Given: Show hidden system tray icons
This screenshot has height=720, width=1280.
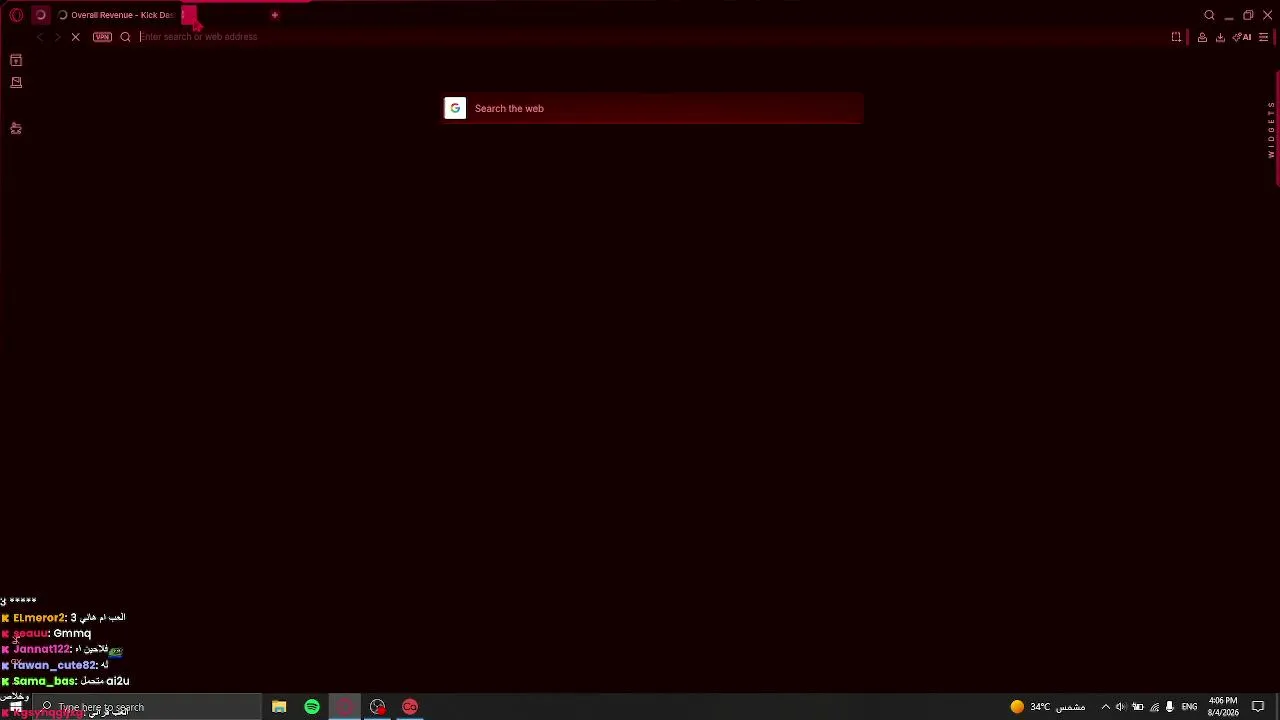Looking at the screenshot, I should pyautogui.click(x=1105, y=707).
